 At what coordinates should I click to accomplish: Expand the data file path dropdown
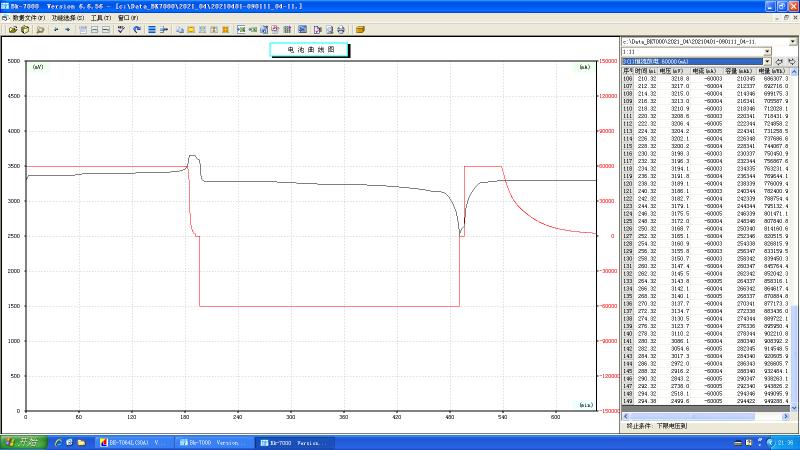coord(792,41)
